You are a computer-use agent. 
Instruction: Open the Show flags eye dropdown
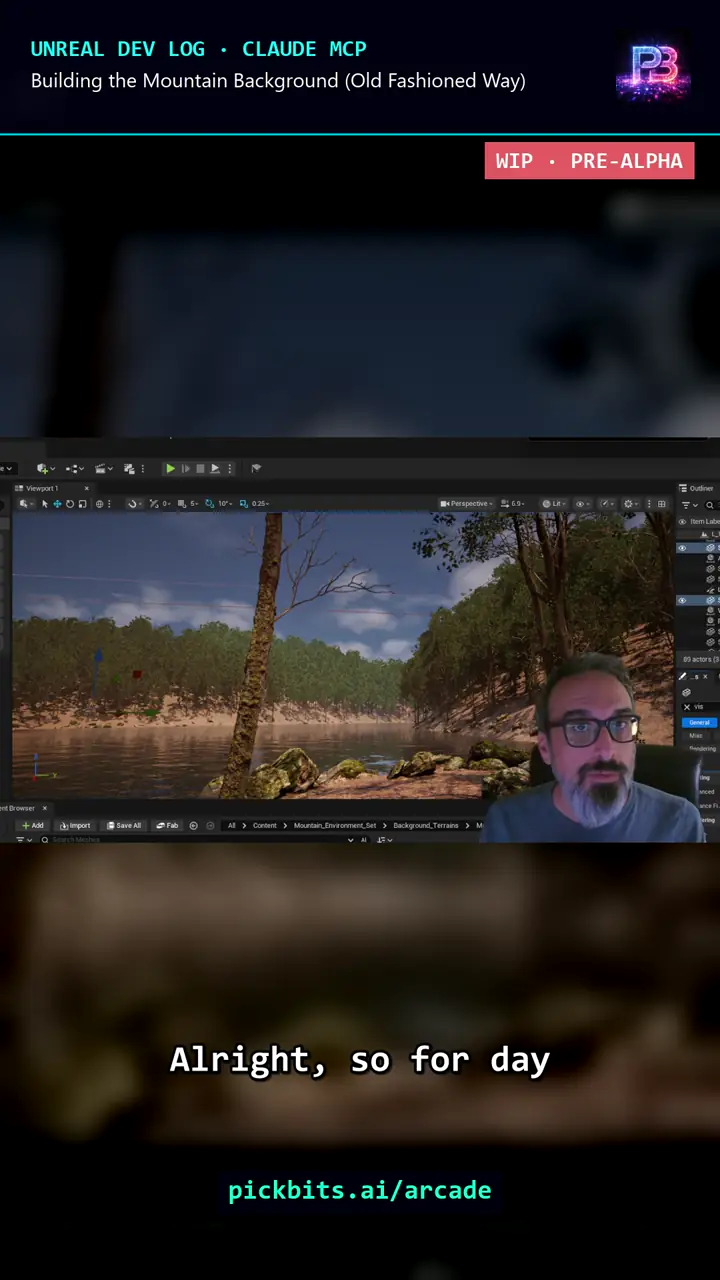581,503
